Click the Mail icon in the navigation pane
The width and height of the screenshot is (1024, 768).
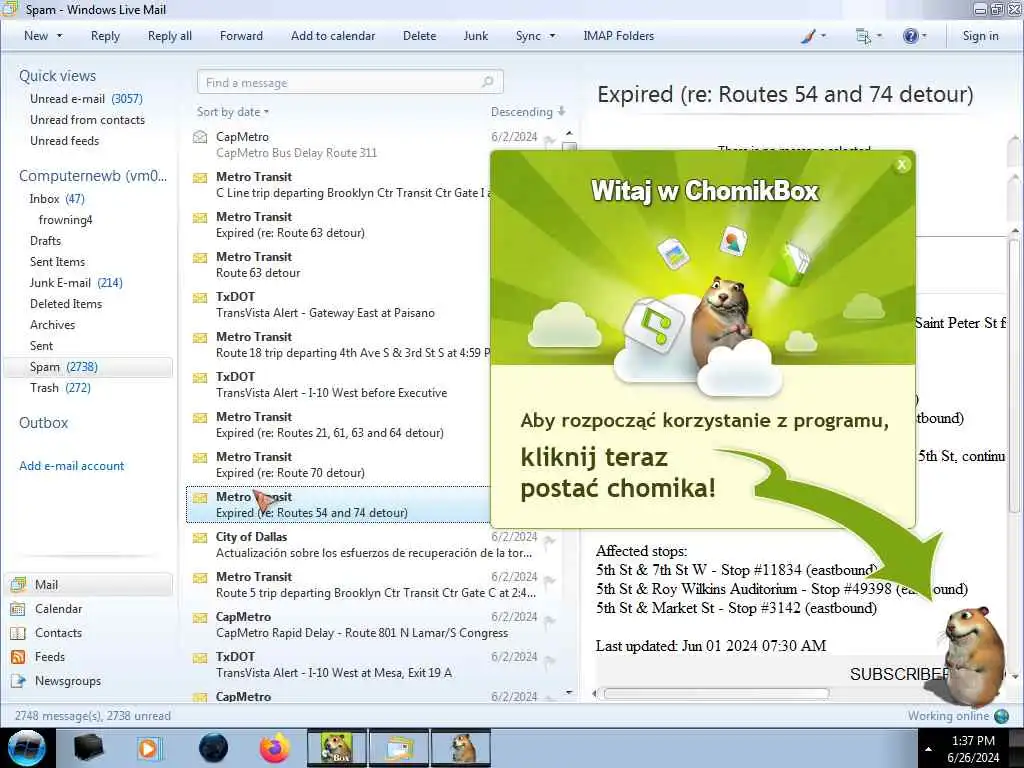(18, 584)
